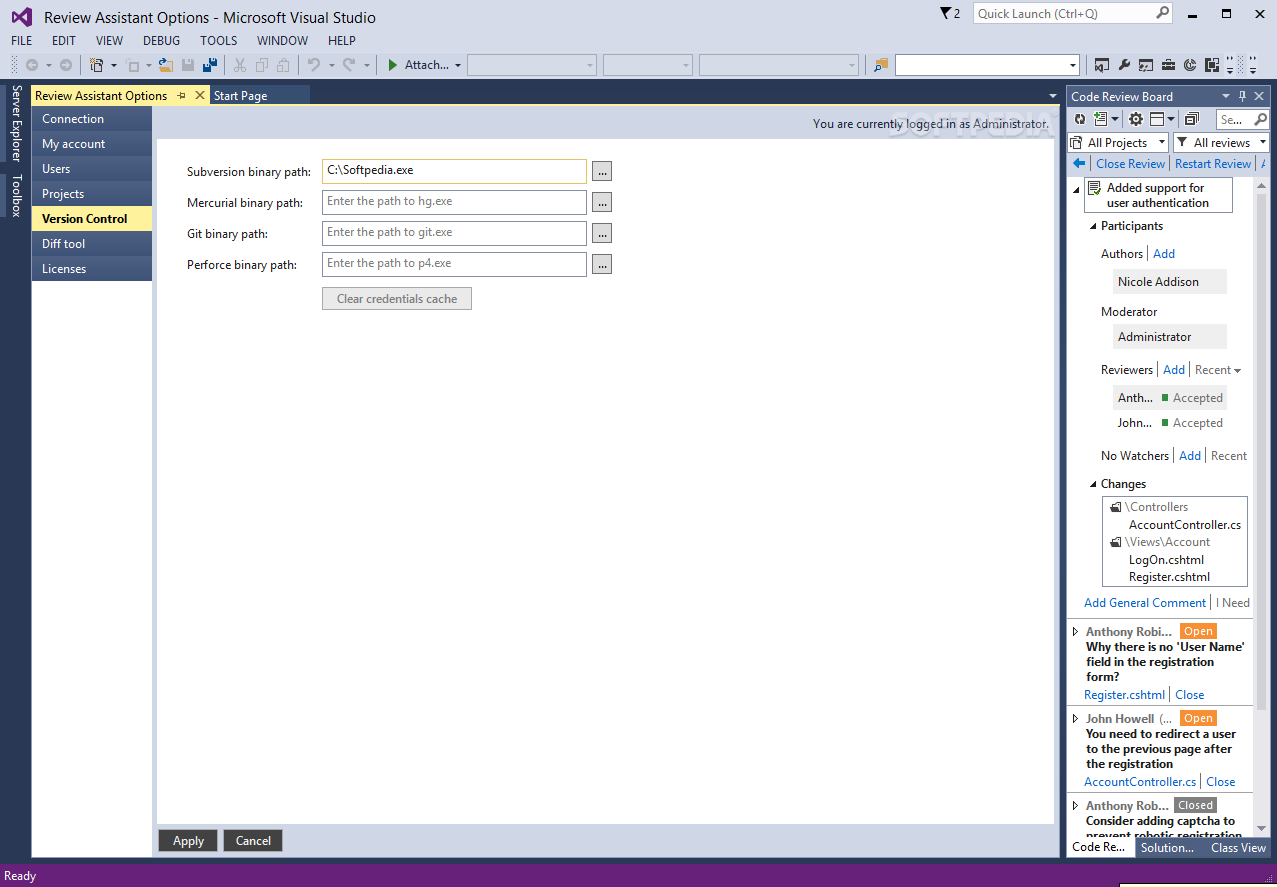Click the Mercurial binary path field

click(455, 202)
